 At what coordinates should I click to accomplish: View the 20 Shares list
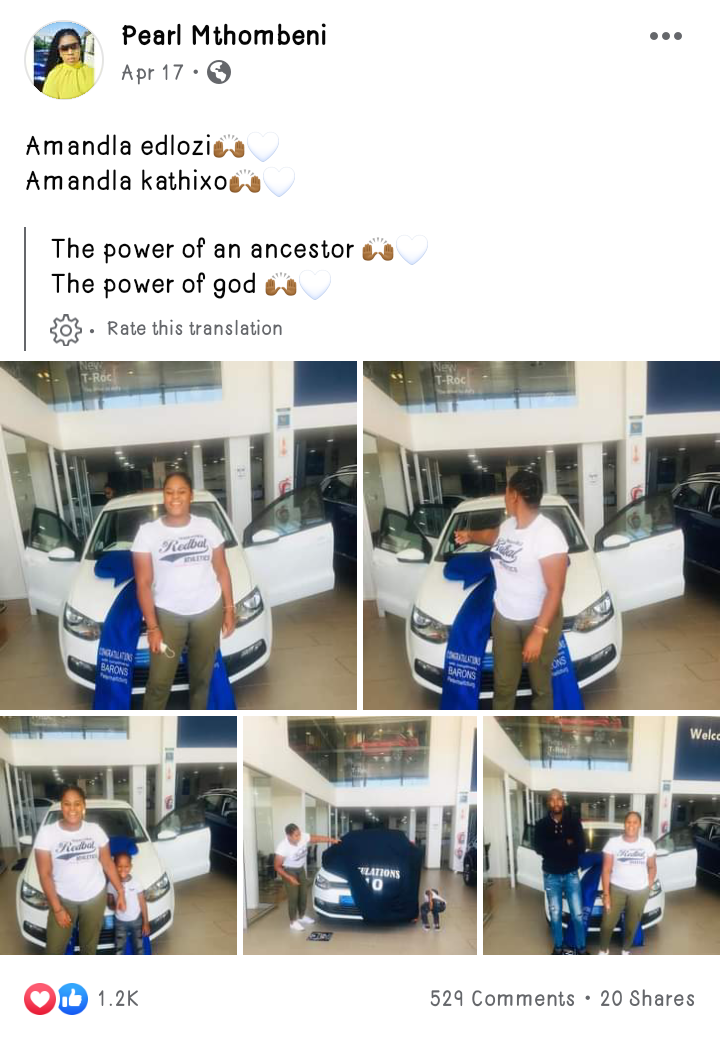[647, 999]
